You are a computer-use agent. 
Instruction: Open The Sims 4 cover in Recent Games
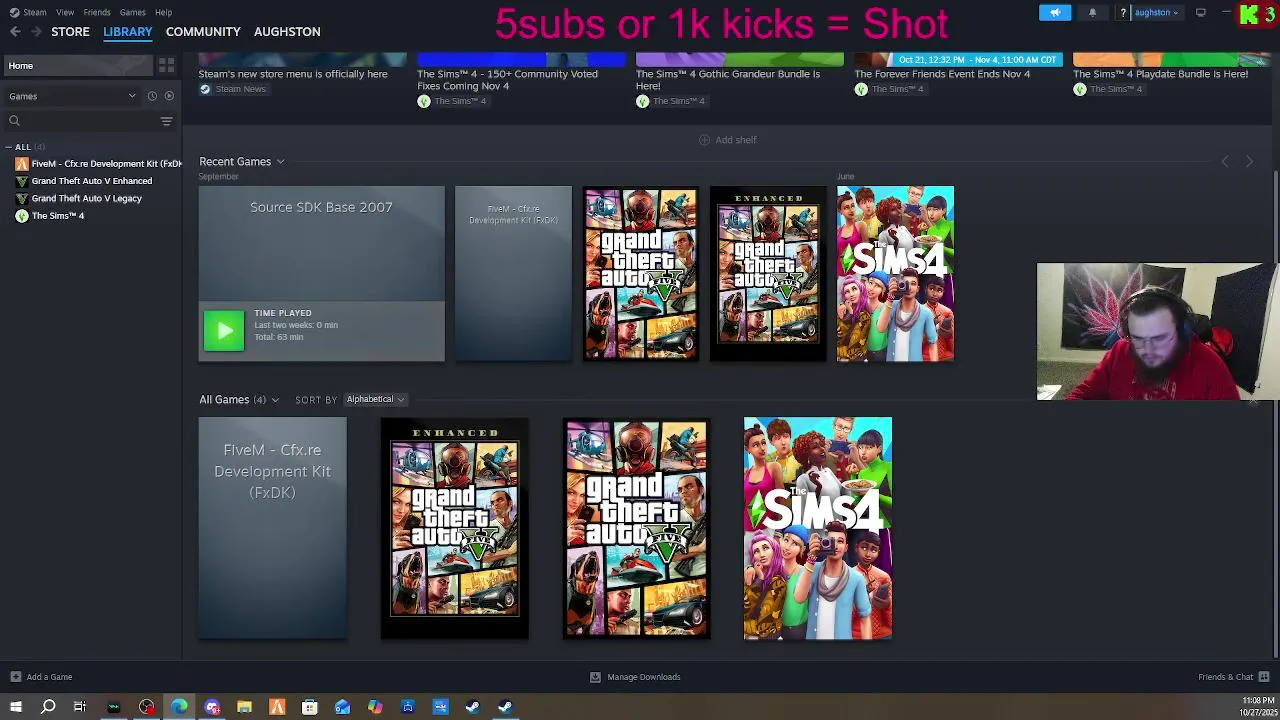click(895, 273)
